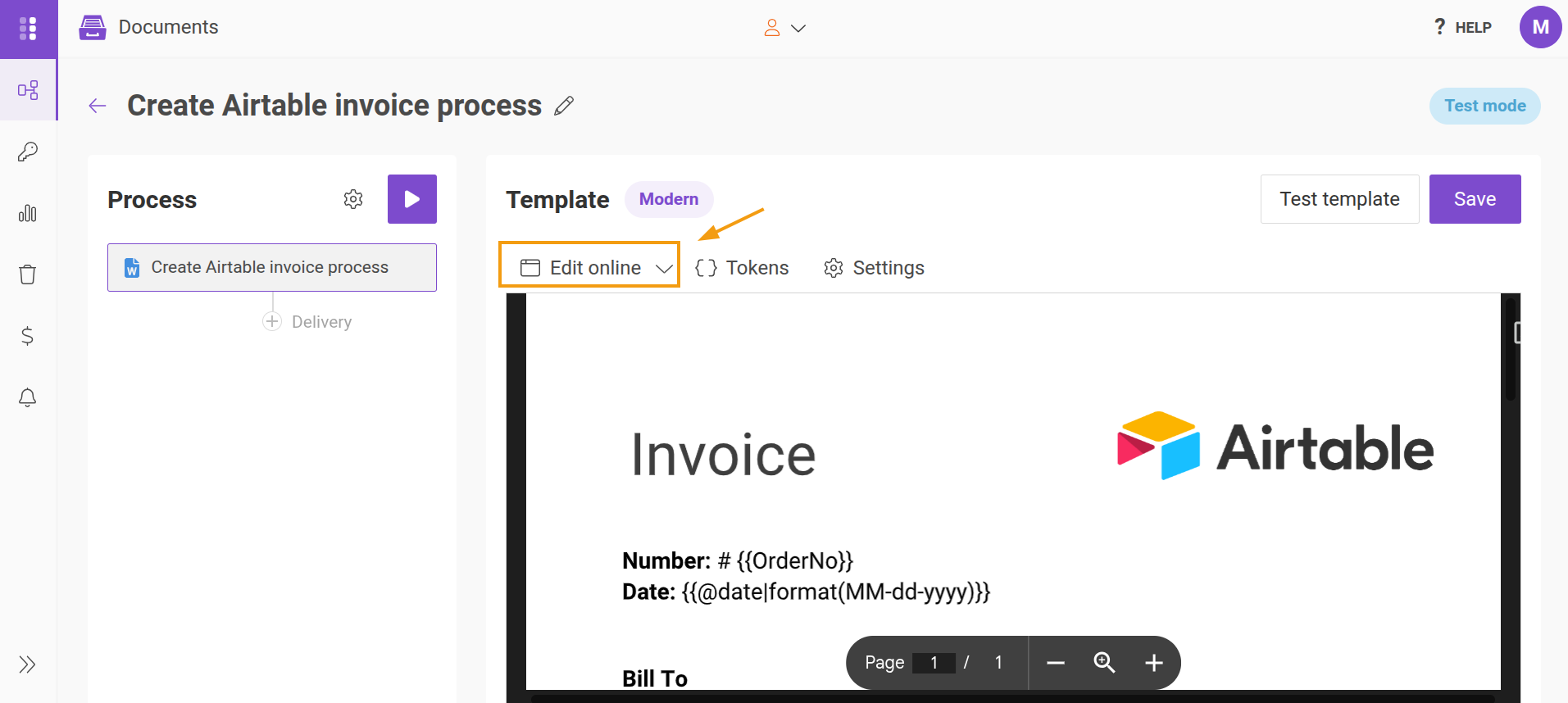The image size is (1568, 703).
Task: Expand the sidebar with double chevron
Action: point(28,664)
